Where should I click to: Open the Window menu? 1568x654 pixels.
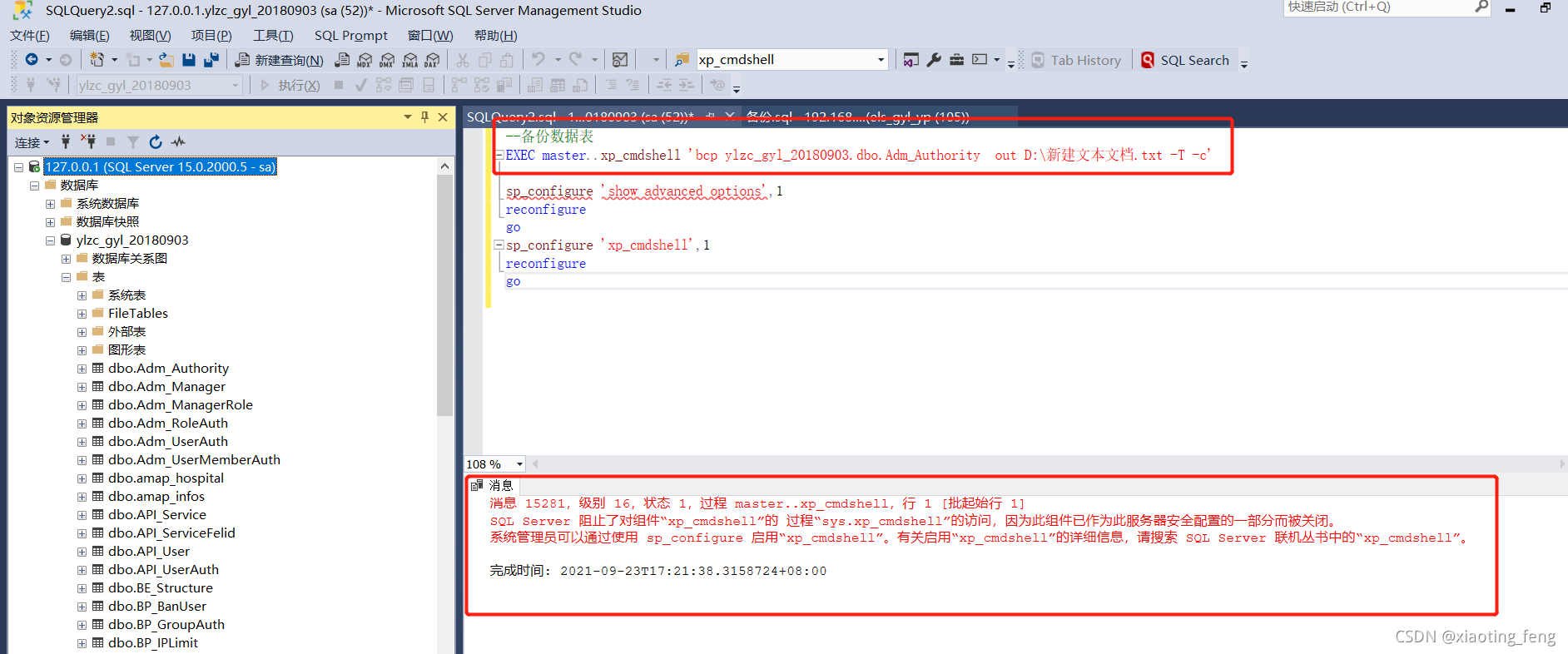430,35
